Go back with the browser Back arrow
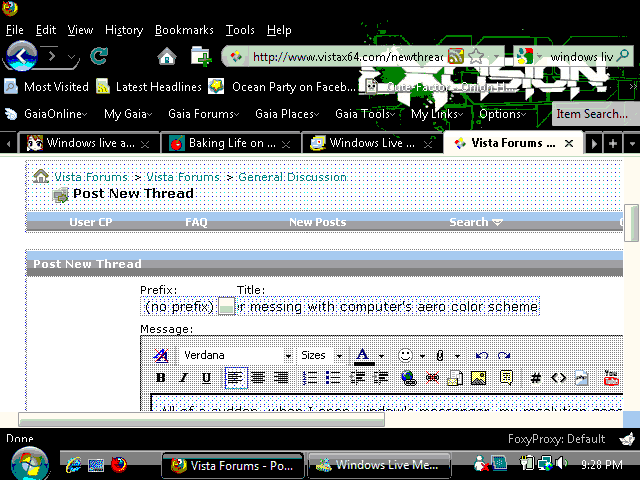Viewport: 640px width, 480px height. (21, 56)
